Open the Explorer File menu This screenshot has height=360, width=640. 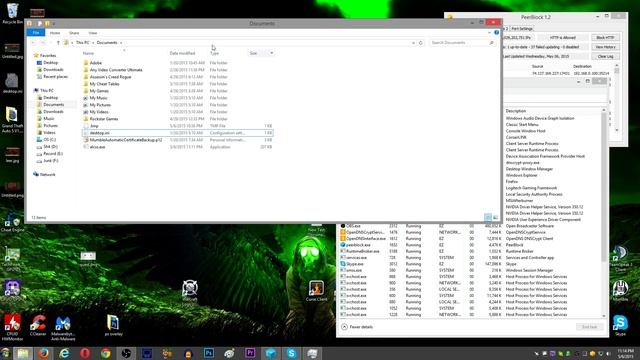coord(36,33)
